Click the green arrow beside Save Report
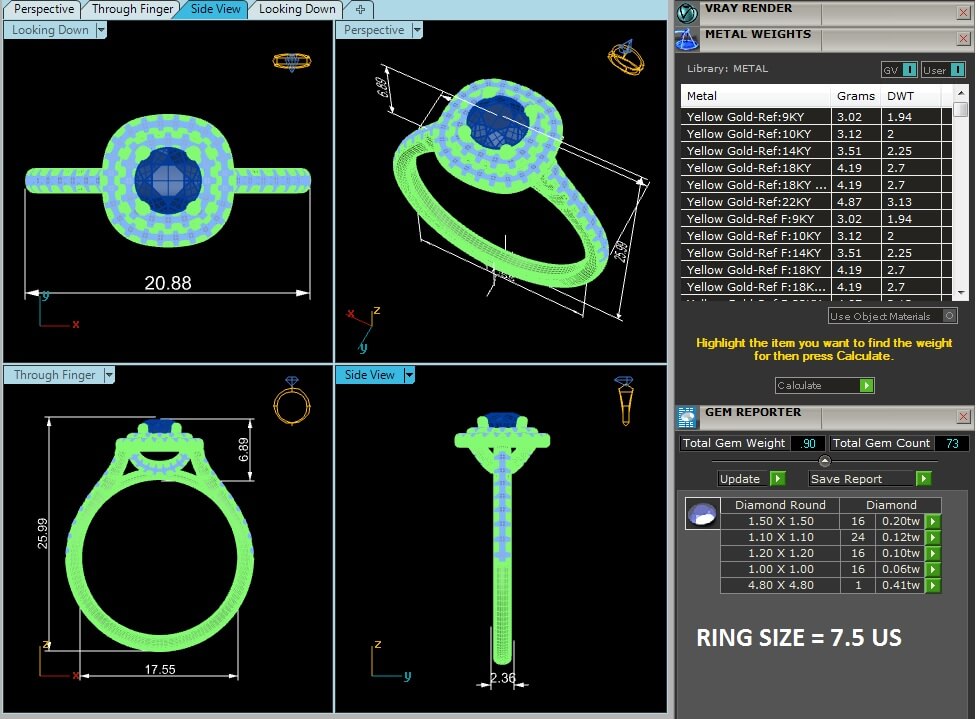 923,479
